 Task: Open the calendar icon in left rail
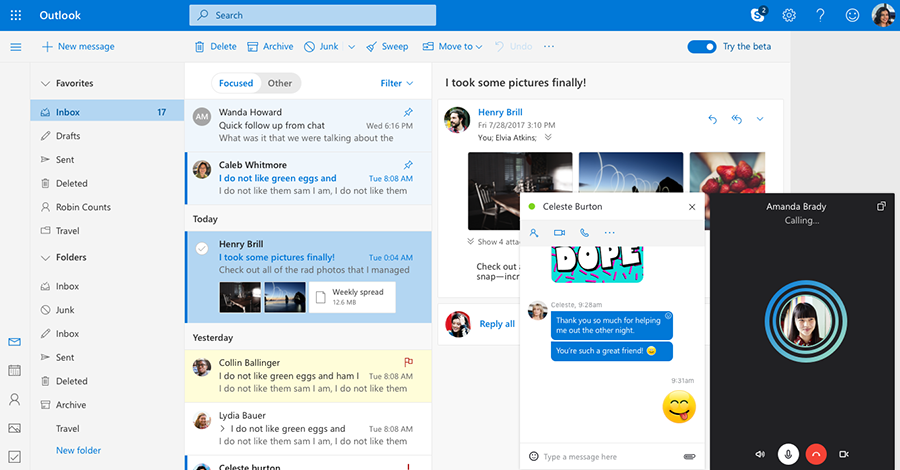pos(14,371)
